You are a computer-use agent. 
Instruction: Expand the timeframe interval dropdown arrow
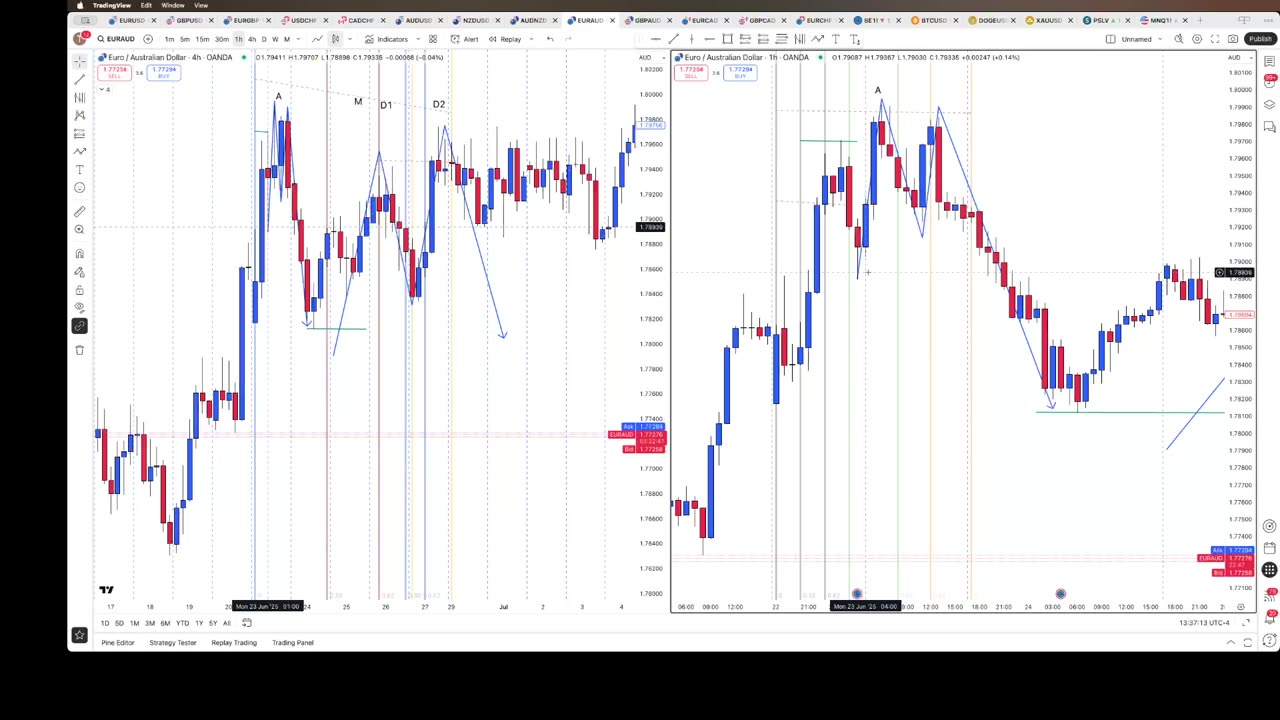point(299,39)
